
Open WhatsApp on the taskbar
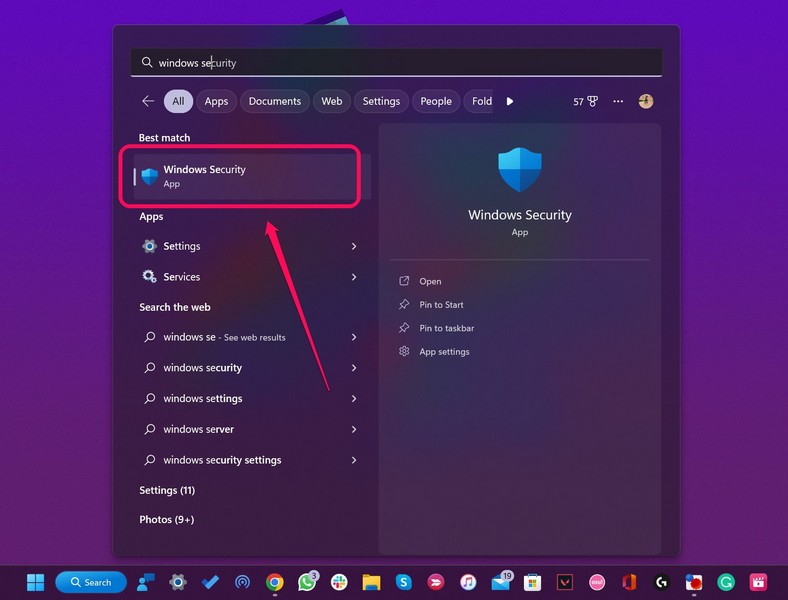[307, 582]
